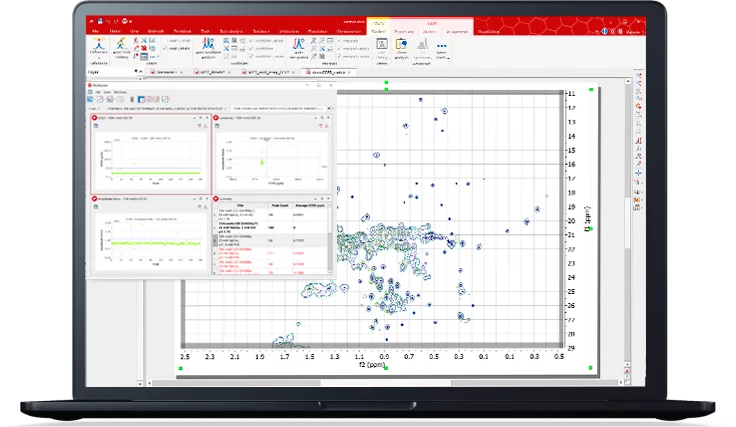Switch to the Molecule ribbon tab
The image size is (736, 427).
(x=155, y=31)
